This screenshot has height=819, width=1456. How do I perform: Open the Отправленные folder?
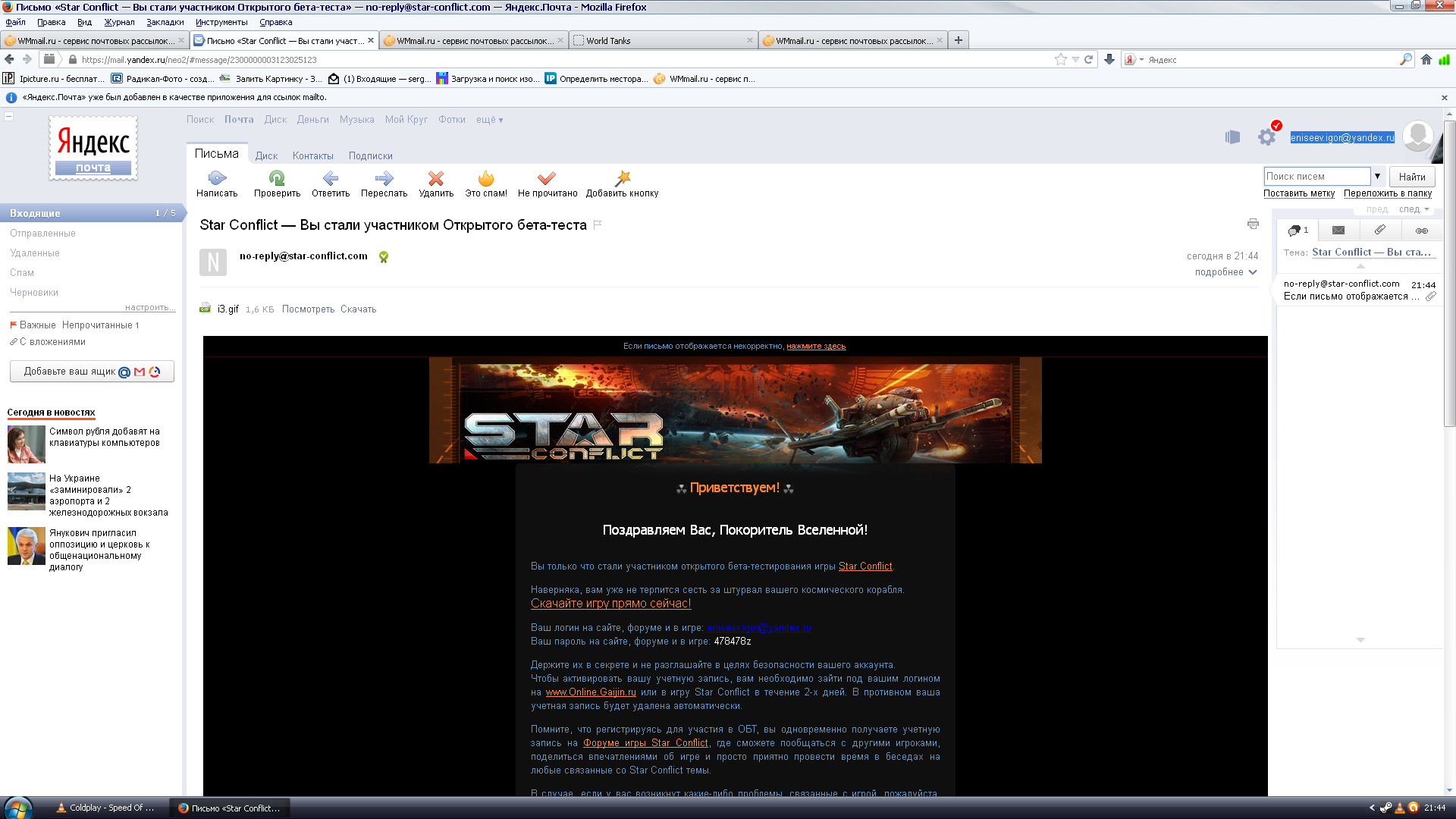point(42,233)
